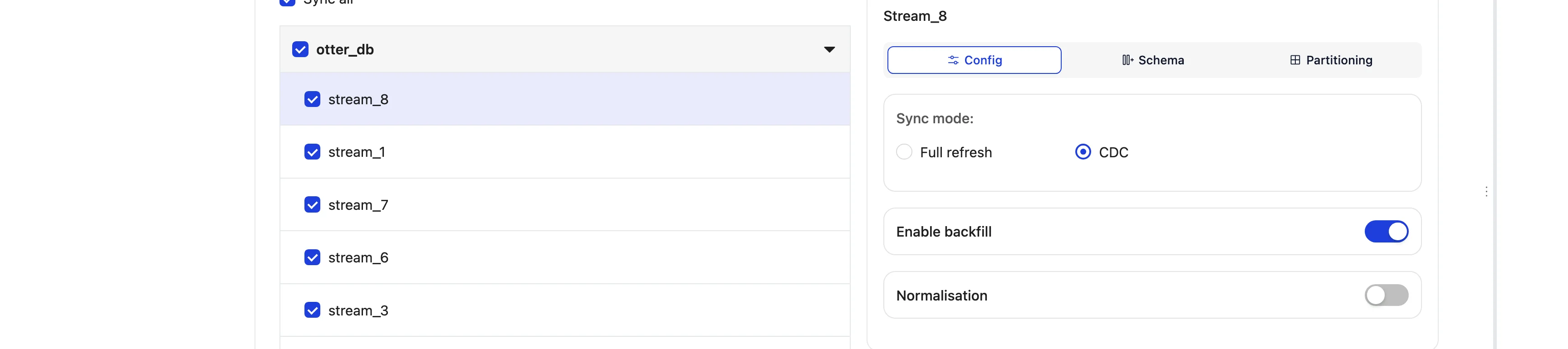Click the Schema columns icon
Screen dimensions: 1568x349
click(1127, 60)
